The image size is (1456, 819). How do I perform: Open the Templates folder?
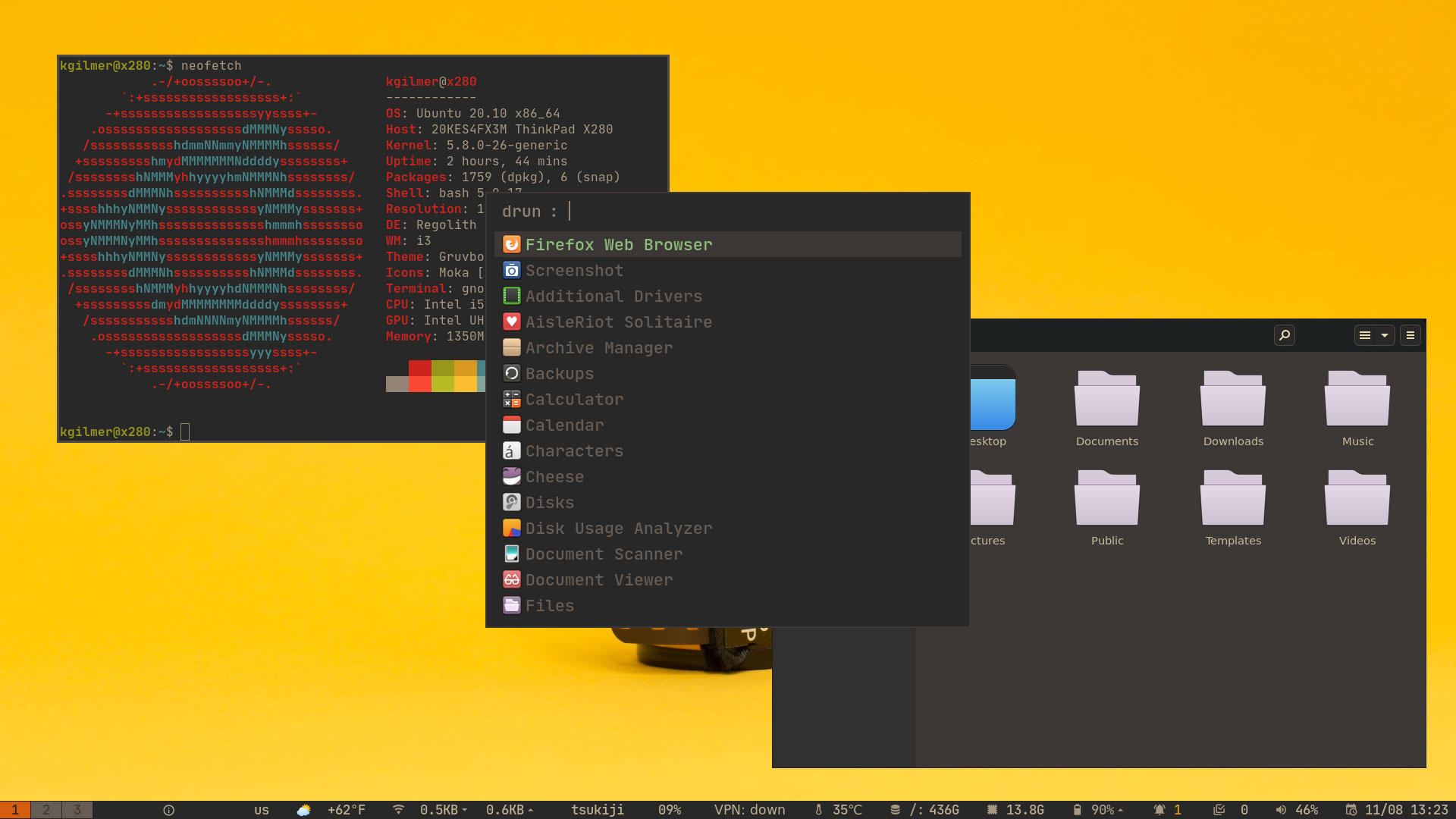(1233, 507)
